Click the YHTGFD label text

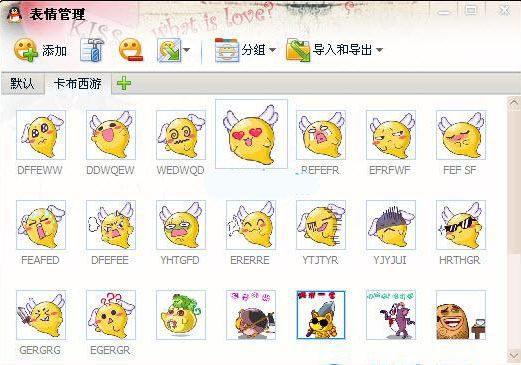180,260
